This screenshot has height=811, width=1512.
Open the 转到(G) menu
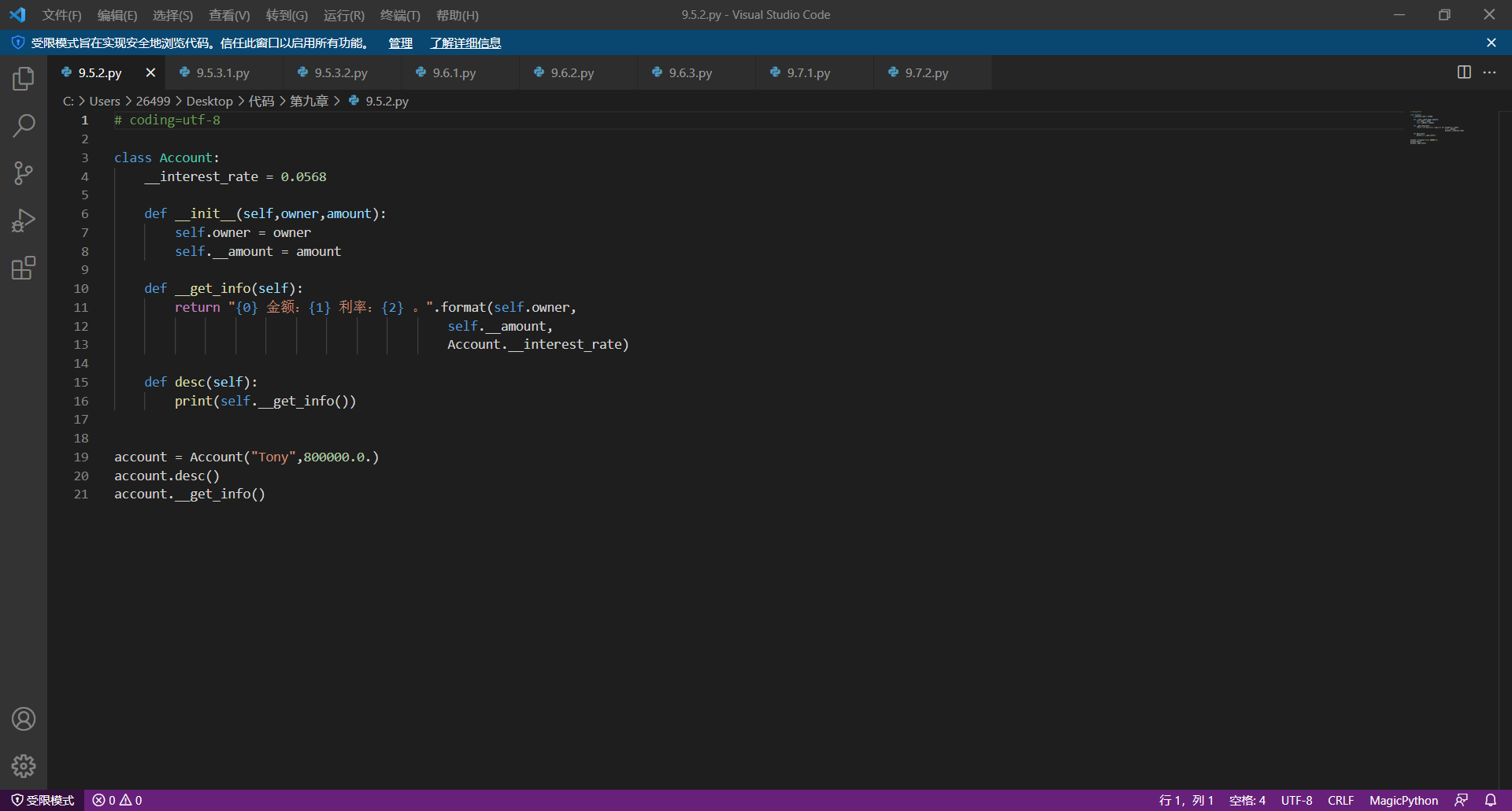click(287, 15)
